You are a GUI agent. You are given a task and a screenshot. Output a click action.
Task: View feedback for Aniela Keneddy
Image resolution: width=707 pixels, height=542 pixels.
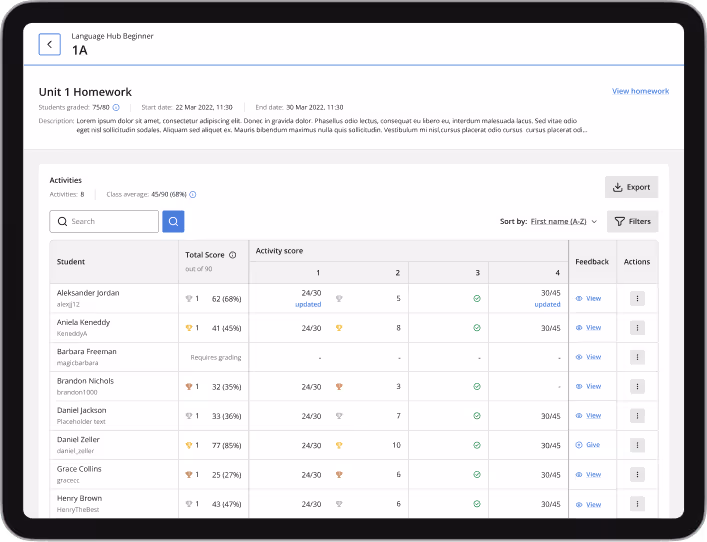[588, 328]
